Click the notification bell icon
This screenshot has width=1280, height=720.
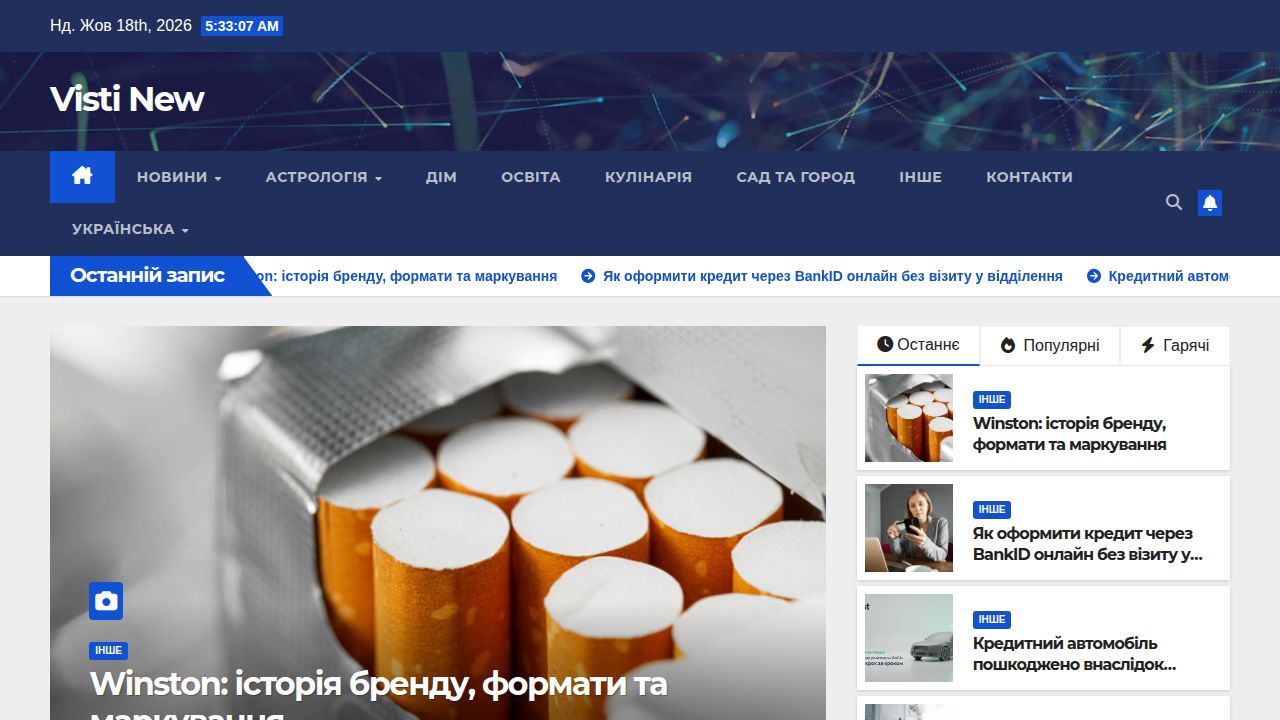(1210, 203)
